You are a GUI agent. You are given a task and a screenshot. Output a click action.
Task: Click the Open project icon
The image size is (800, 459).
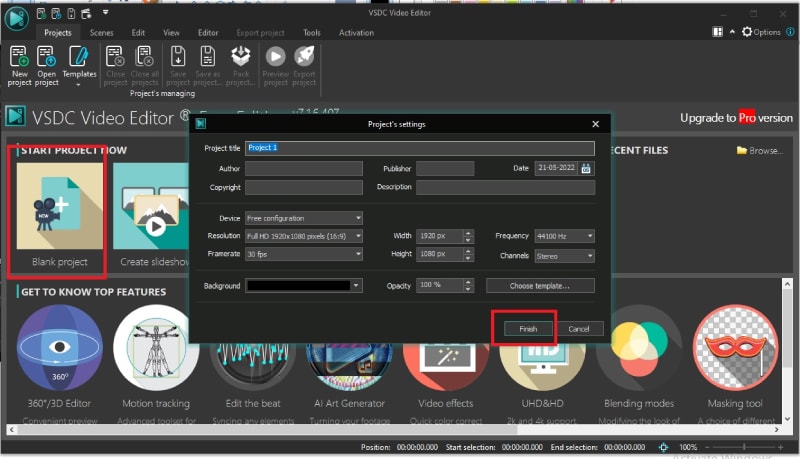[x=46, y=57]
